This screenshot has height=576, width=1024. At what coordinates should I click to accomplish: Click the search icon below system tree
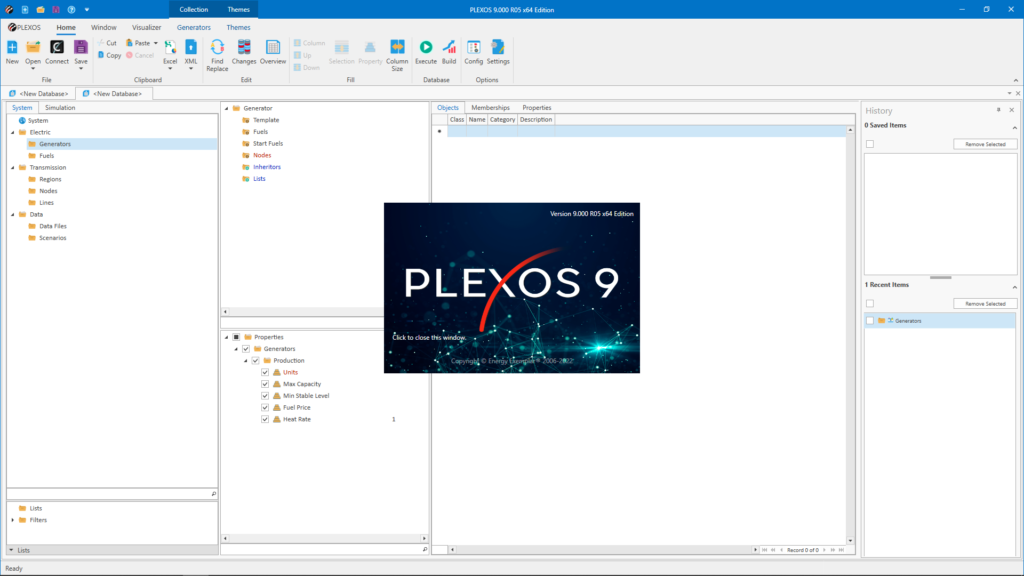[214, 494]
